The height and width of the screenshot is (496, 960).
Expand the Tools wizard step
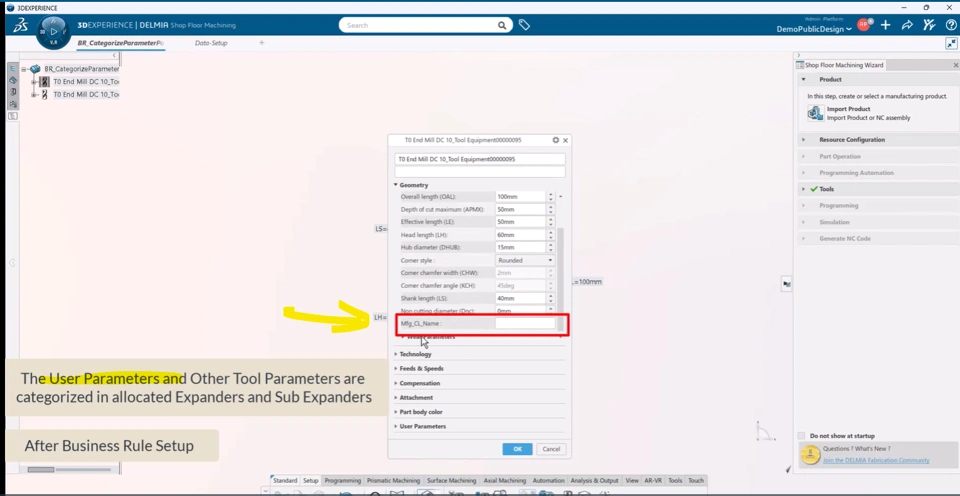pyautogui.click(x=803, y=189)
